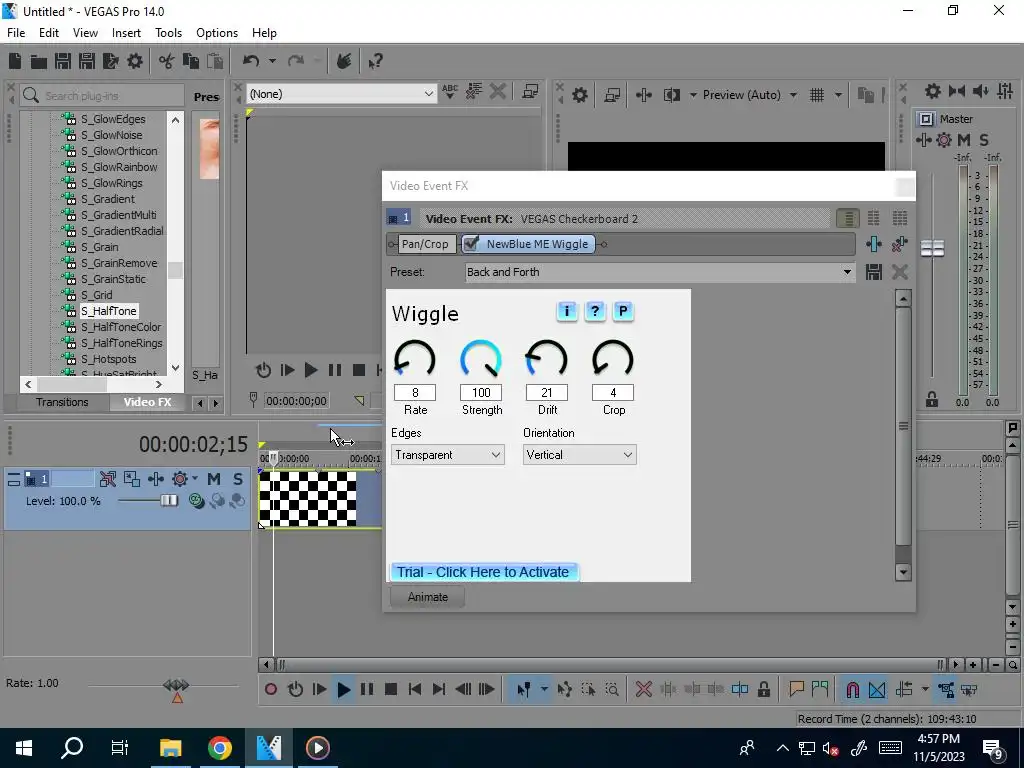Click Trial - Click Here to Activate

tap(483, 572)
